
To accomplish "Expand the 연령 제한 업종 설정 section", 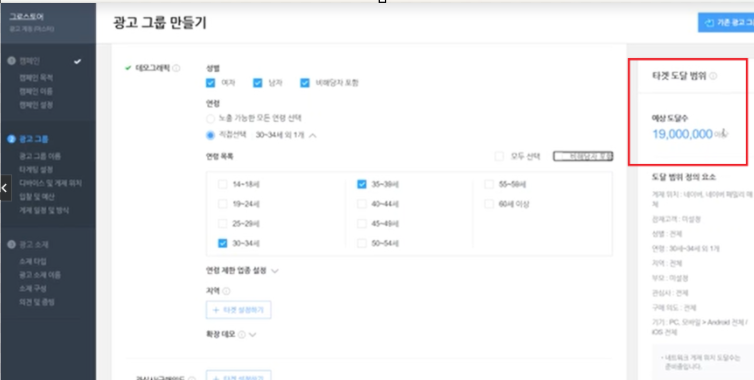I will point(275,271).
